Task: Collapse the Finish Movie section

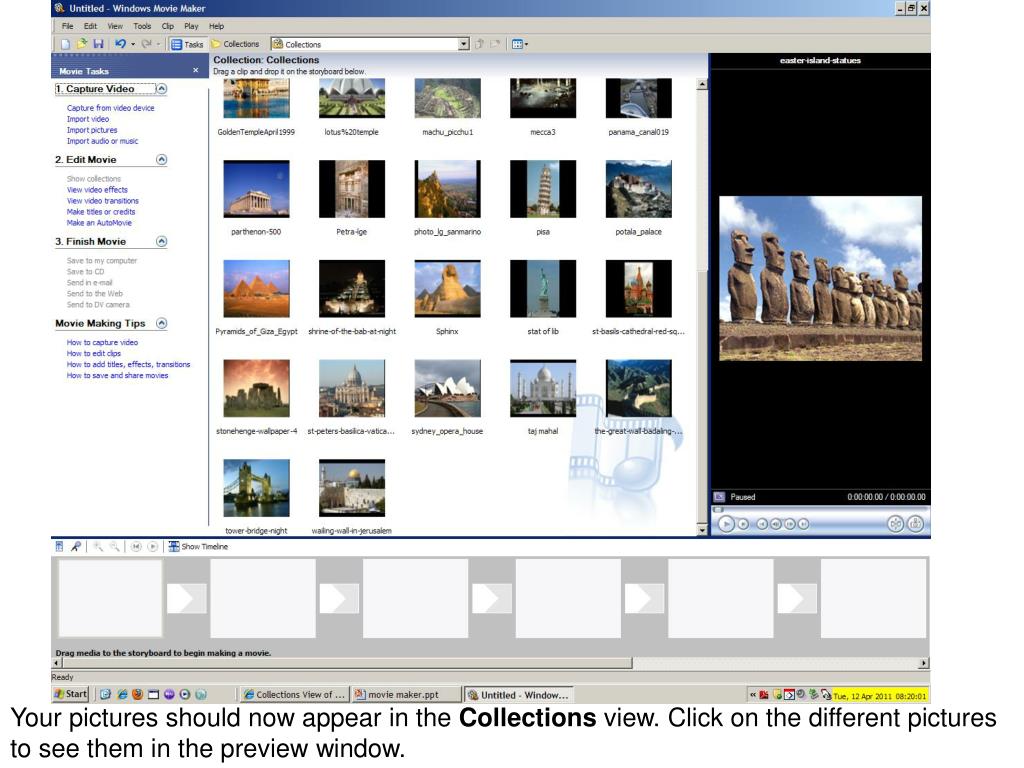Action: click(x=161, y=241)
